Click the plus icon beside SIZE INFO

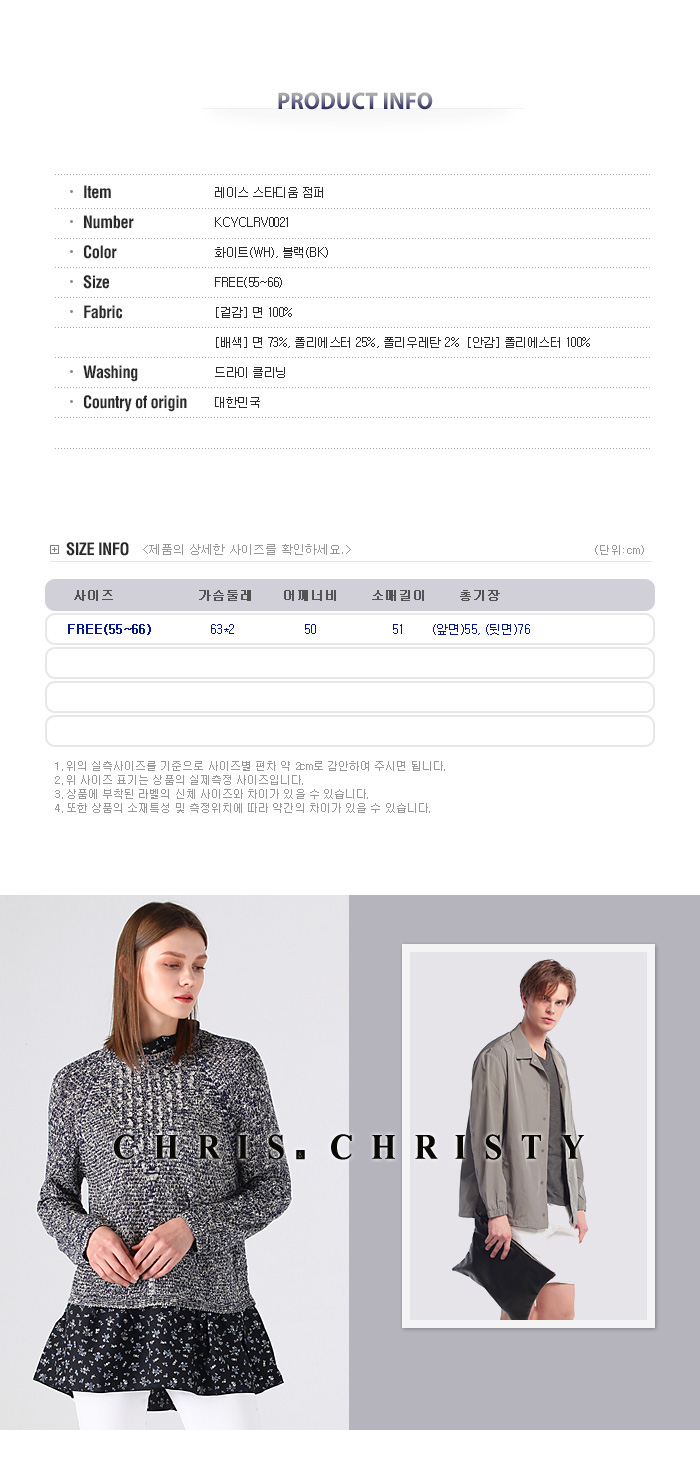(54, 549)
